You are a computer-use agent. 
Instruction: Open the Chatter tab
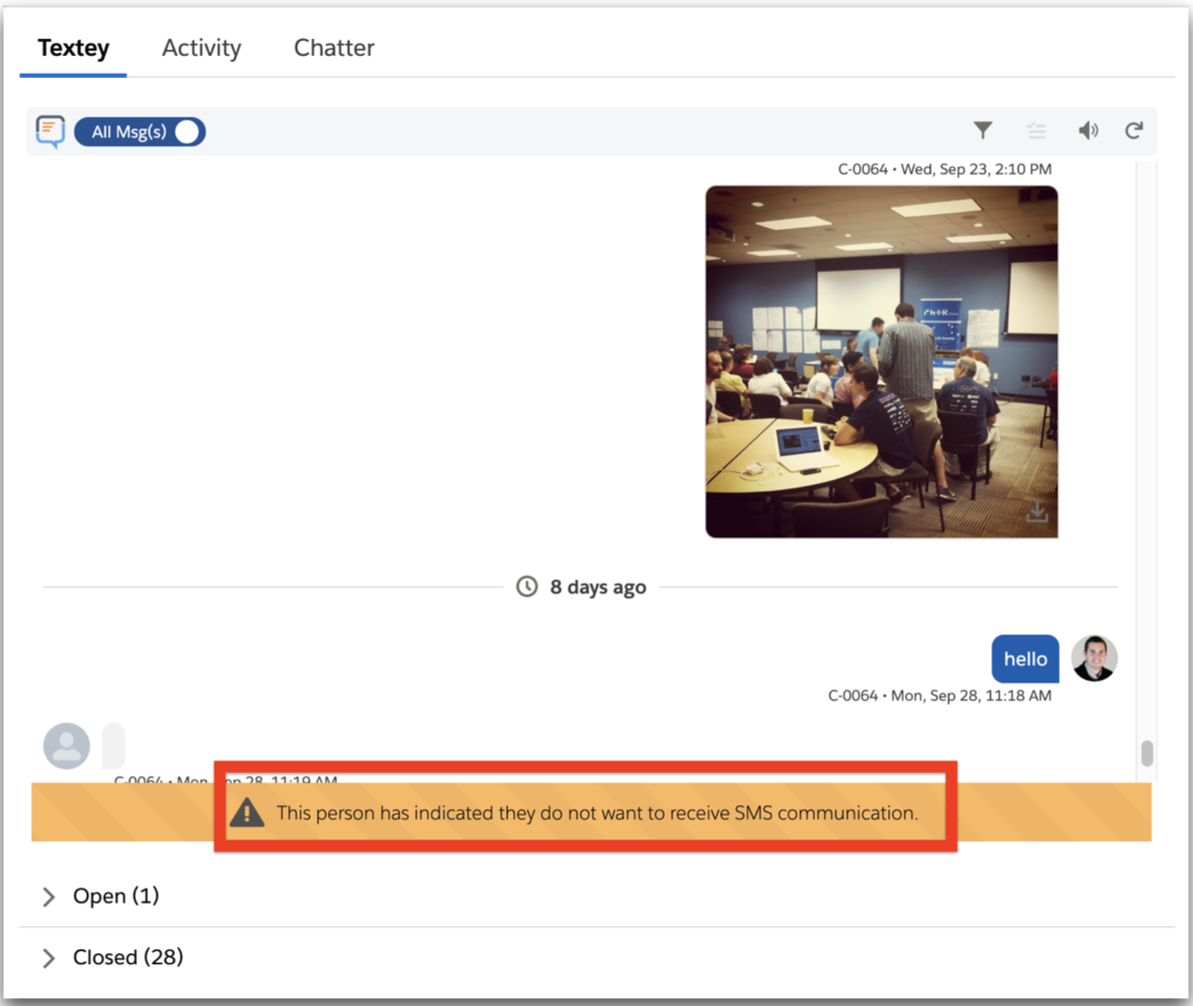(x=334, y=48)
